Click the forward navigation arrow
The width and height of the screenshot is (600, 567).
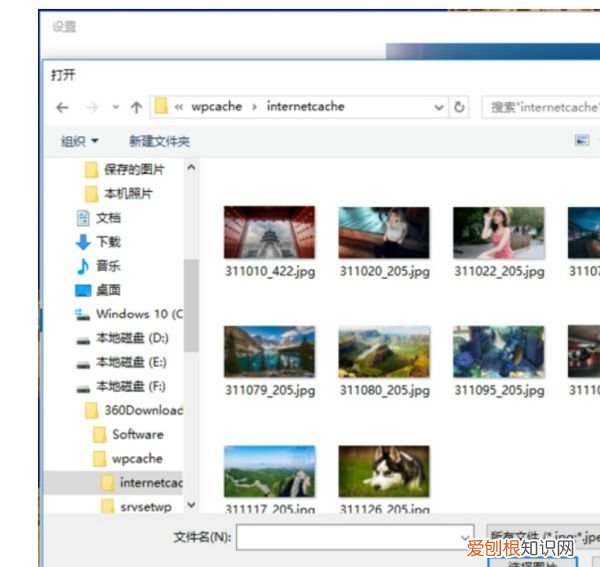[92, 108]
